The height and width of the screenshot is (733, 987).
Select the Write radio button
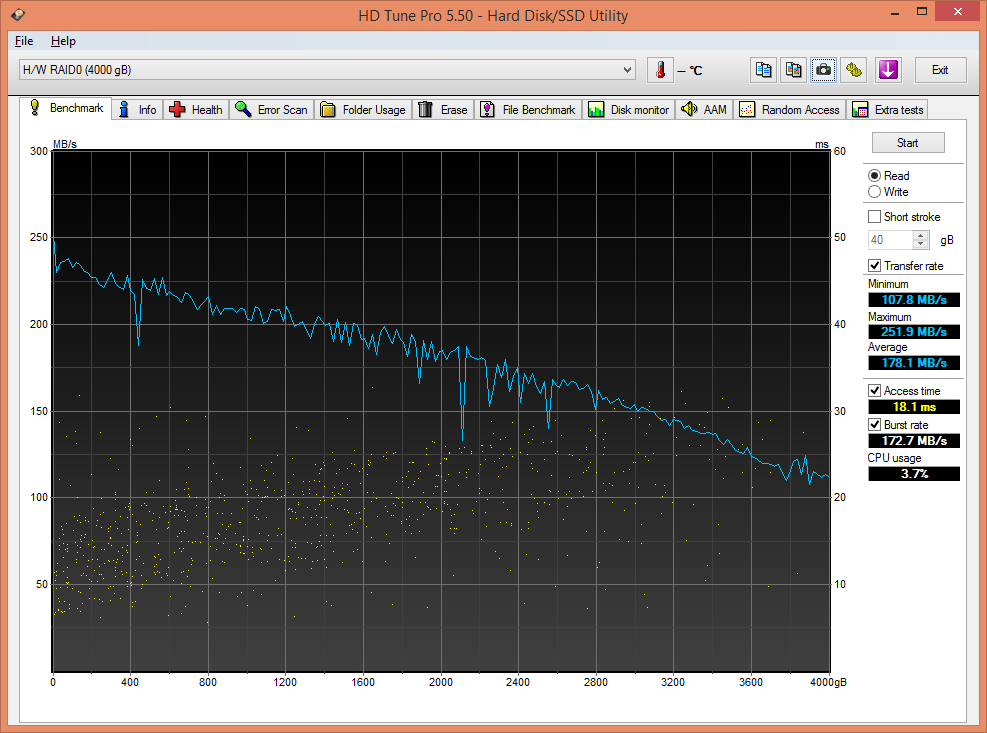click(874, 192)
